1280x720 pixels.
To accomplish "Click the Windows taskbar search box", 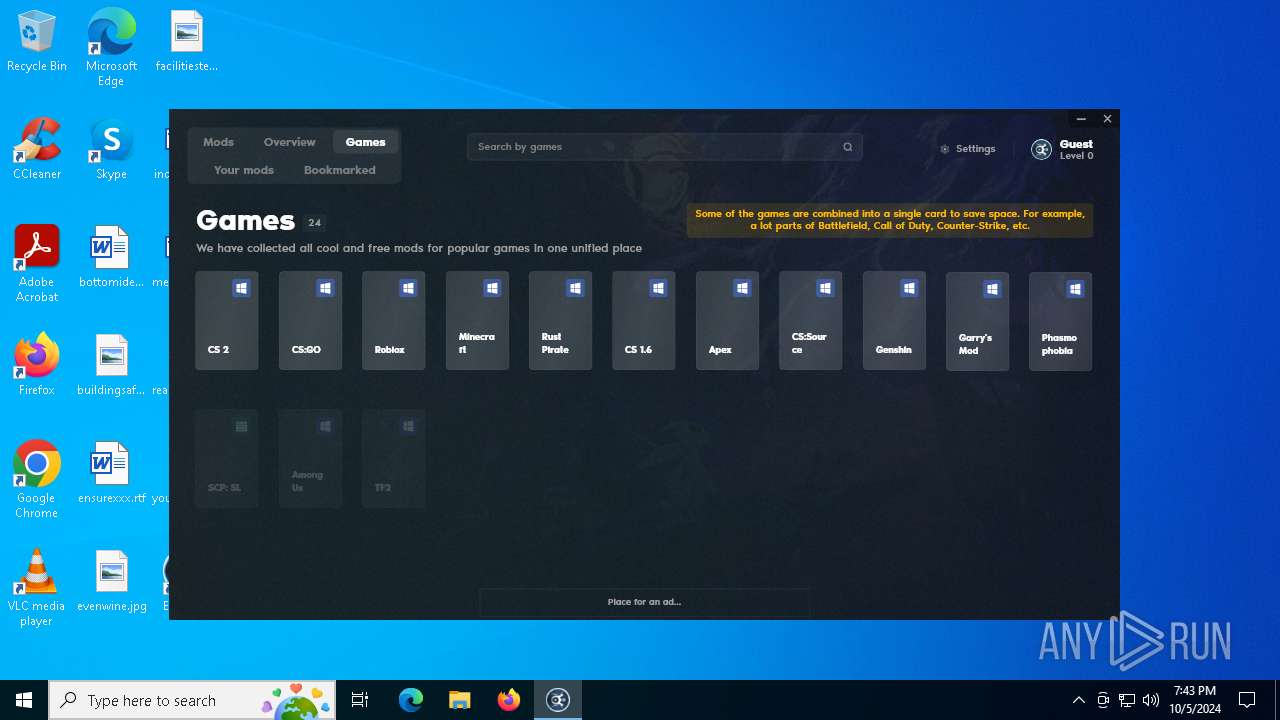I will pos(191,700).
